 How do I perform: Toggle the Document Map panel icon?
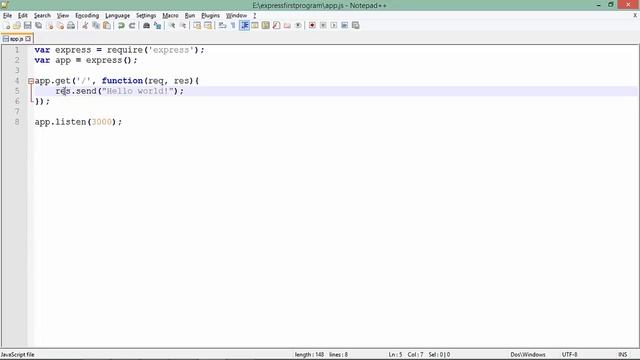[x=266, y=25]
